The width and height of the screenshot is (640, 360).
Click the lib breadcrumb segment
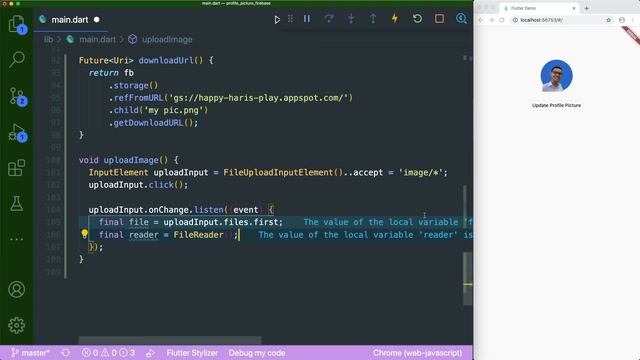[x=48, y=40]
